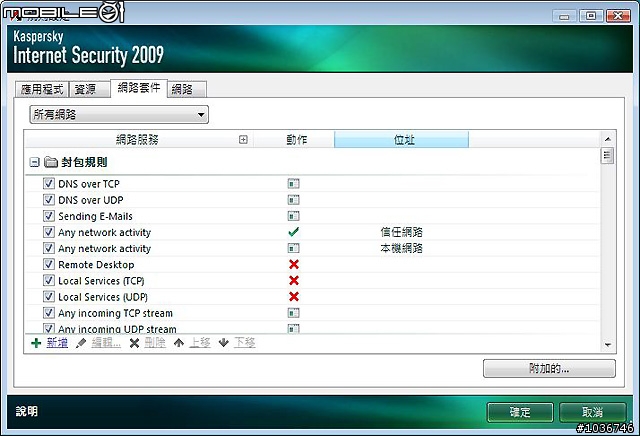
Task: Click the plus box in 網路服務 header
Action: pyautogui.click(x=243, y=140)
